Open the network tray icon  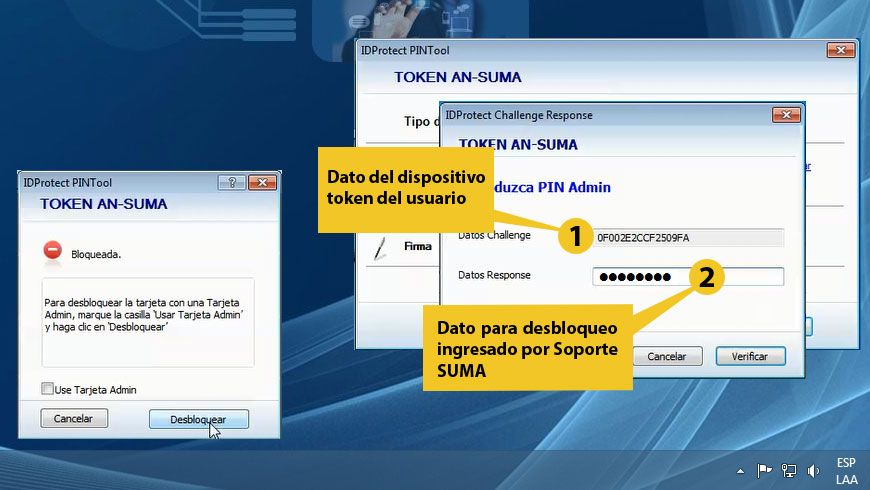coord(788,471)
